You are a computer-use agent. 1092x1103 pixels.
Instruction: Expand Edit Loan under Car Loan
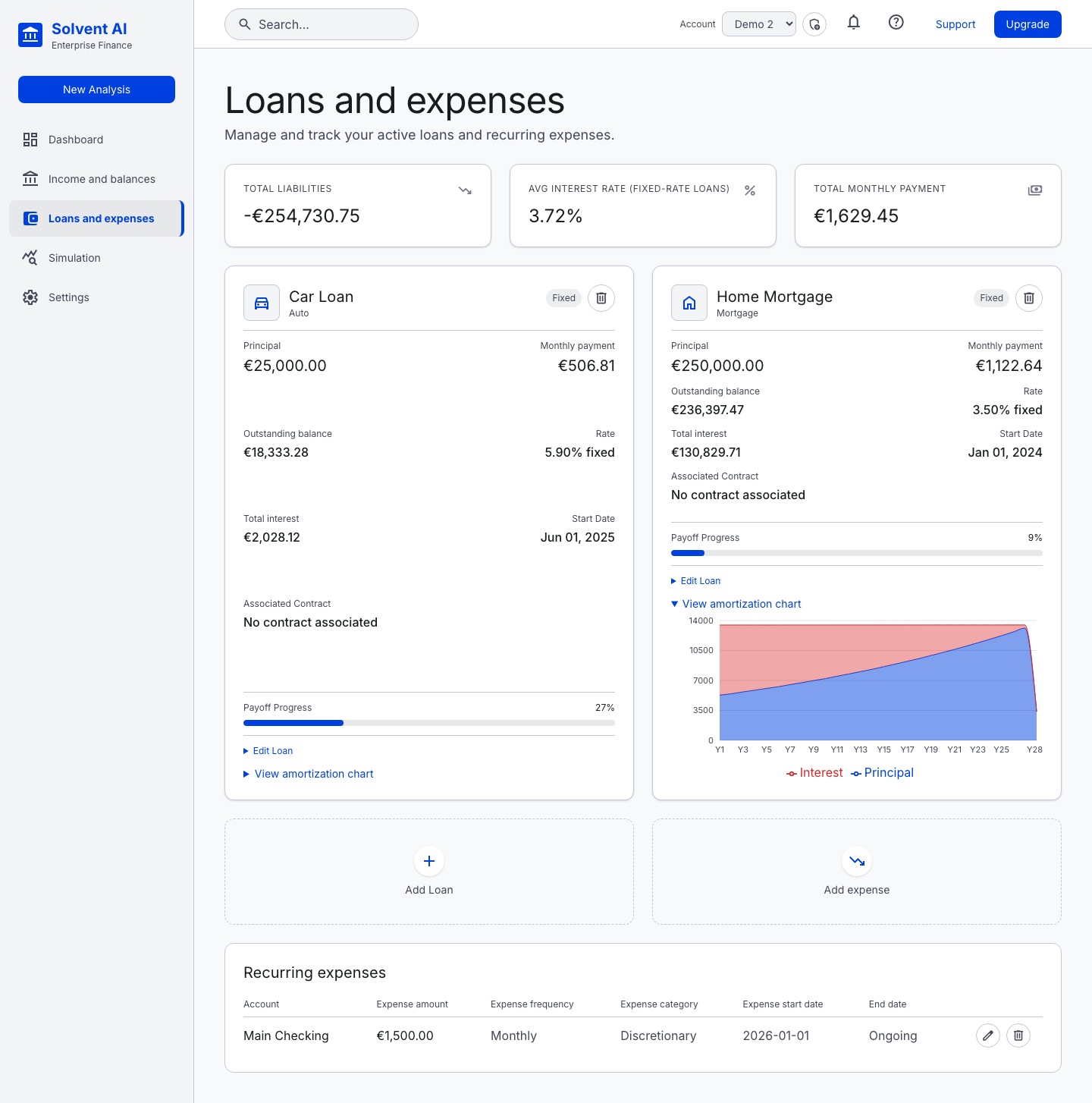click(x=268, y=751)
